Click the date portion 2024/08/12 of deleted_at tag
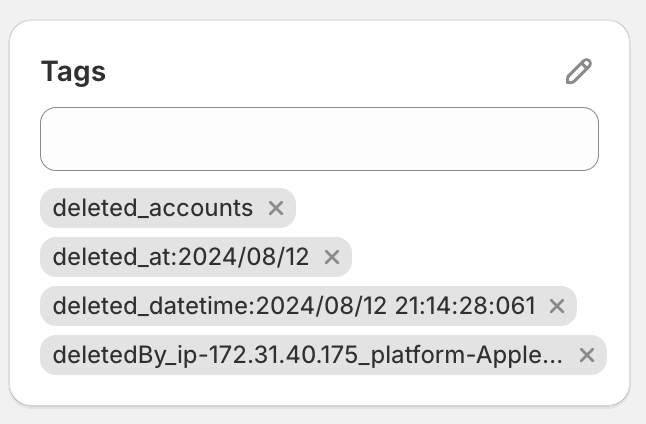 (243, 257)
